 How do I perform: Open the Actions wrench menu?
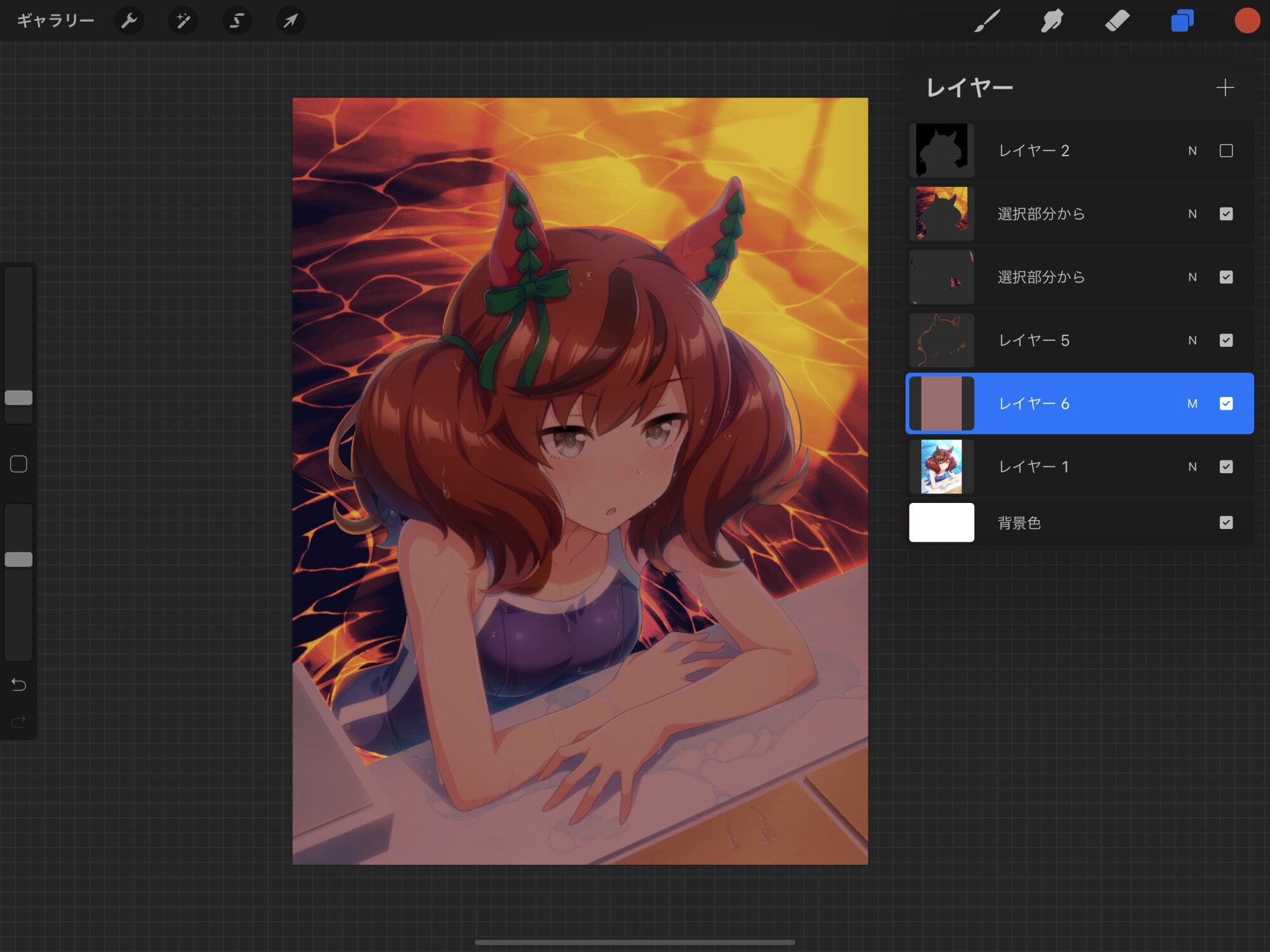click(129, 21)
